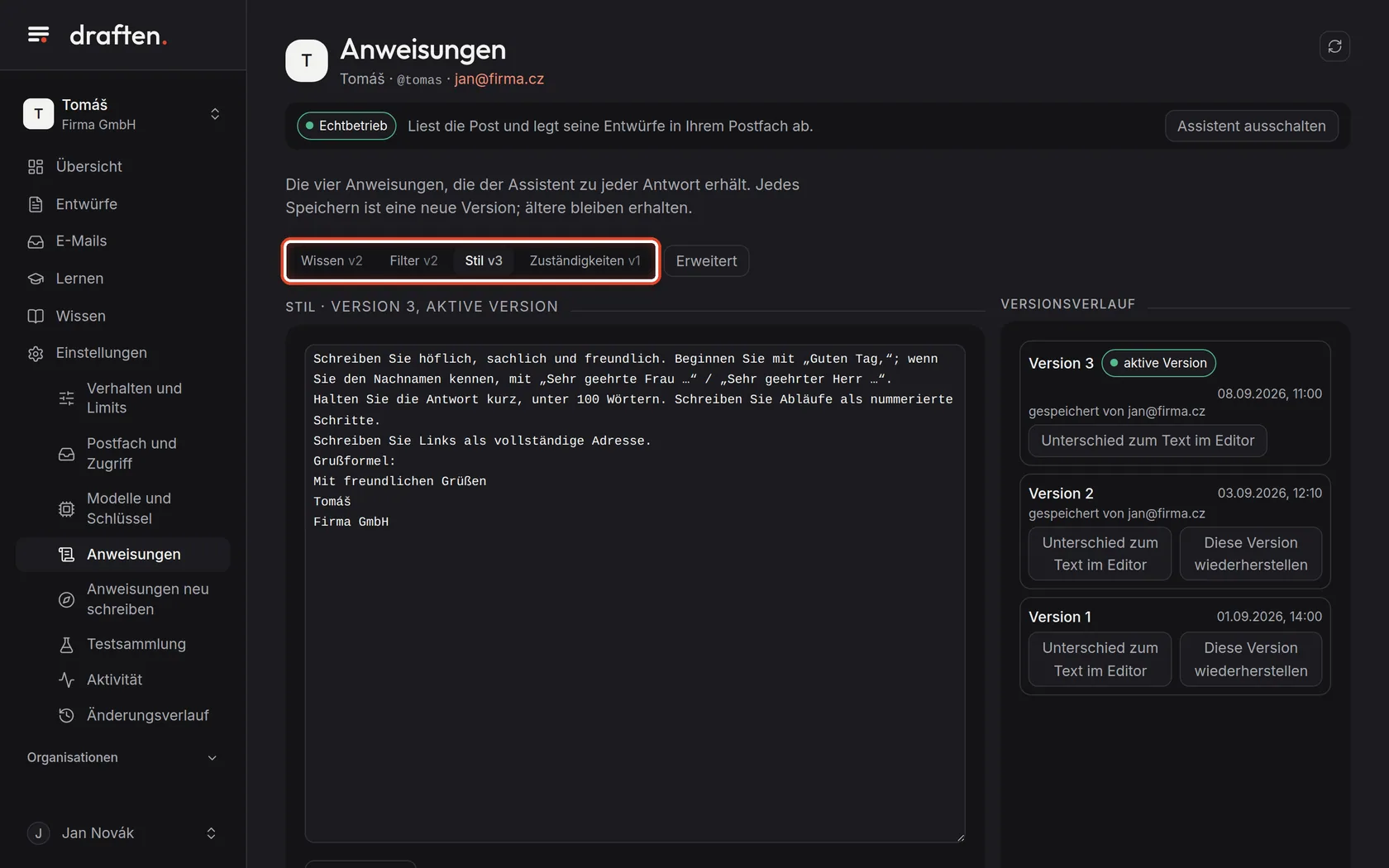Open the Änderungsverlauf page
This screenshot has height=868, width=1389.
click(122, 716)
